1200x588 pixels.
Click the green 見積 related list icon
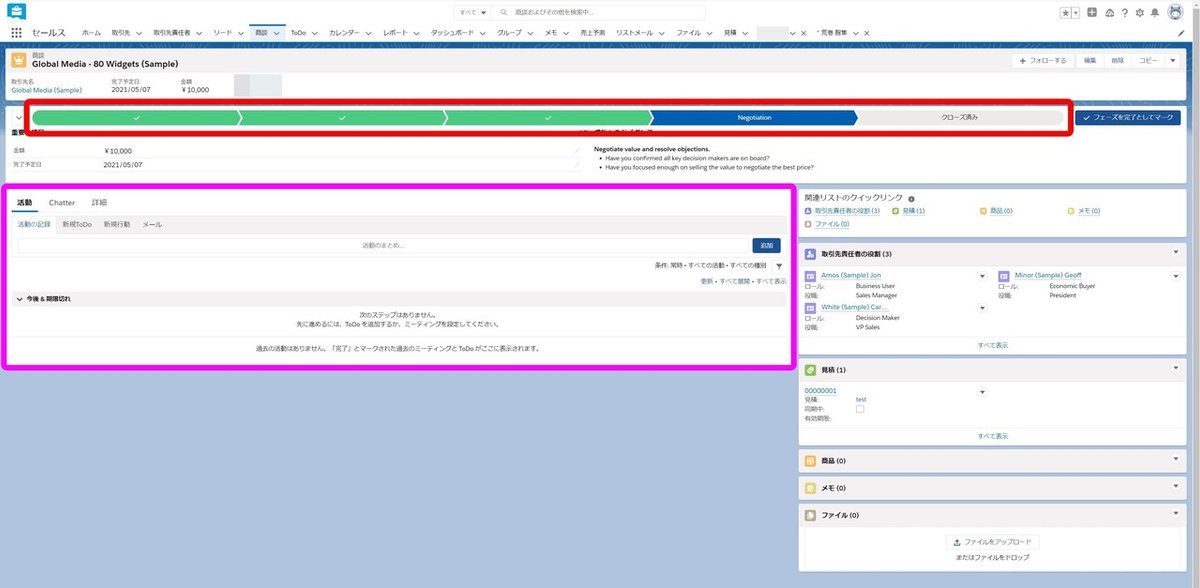coord(811,370)
